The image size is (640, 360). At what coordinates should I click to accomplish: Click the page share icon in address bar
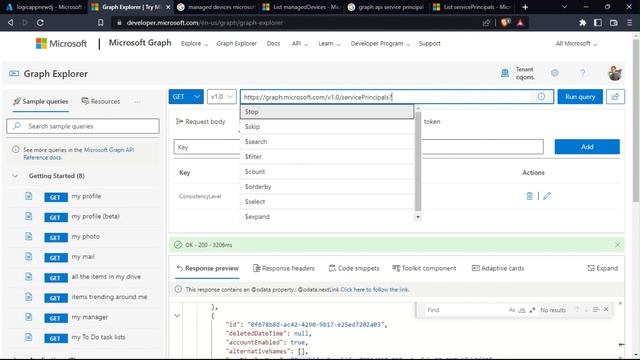click(486, 23)
